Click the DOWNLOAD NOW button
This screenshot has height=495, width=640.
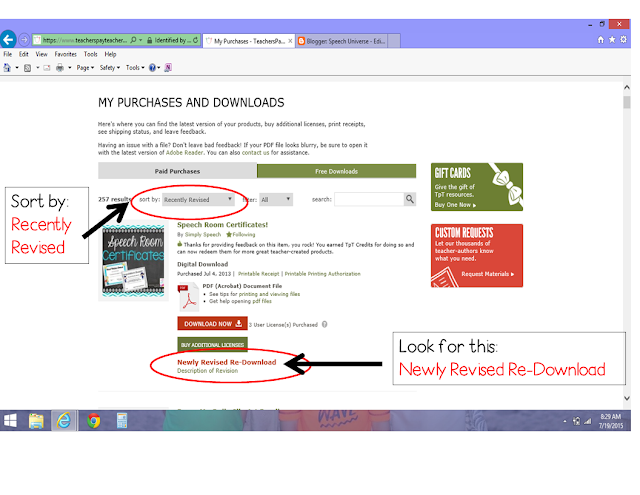coord(212,324)
